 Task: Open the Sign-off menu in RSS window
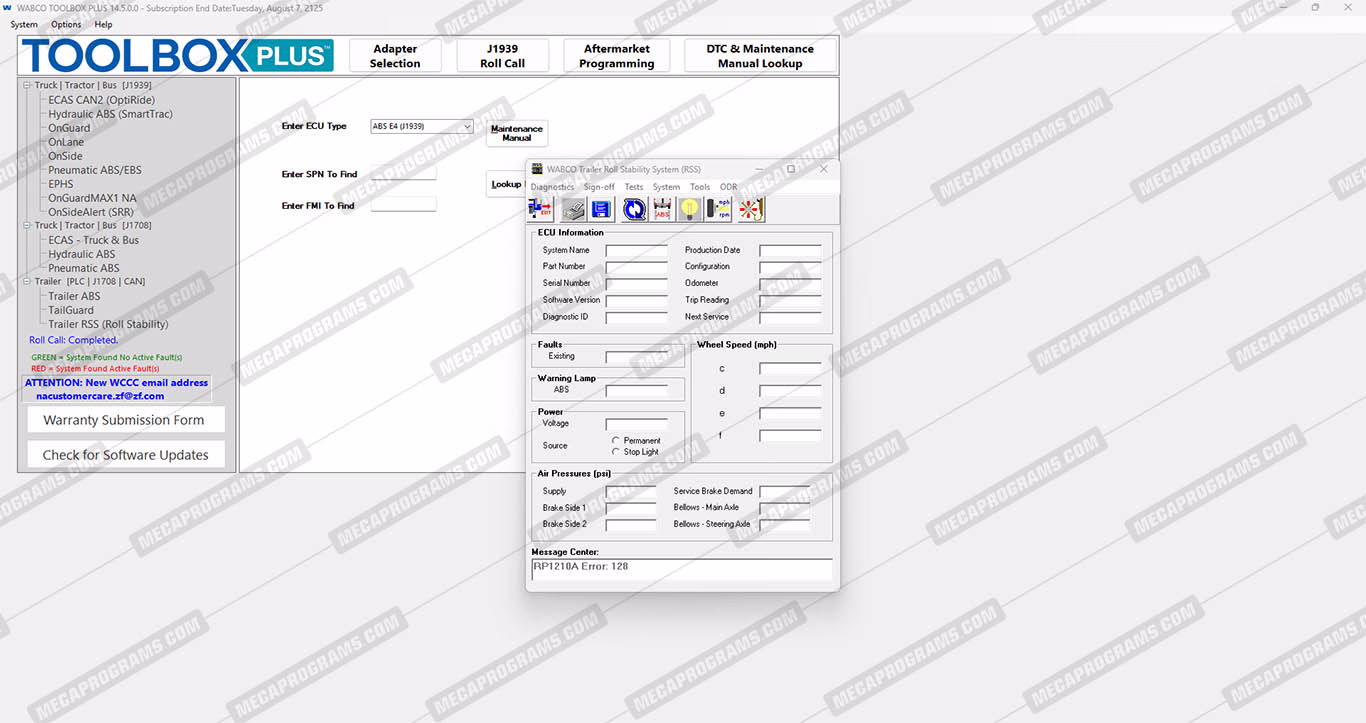(599, 187)
